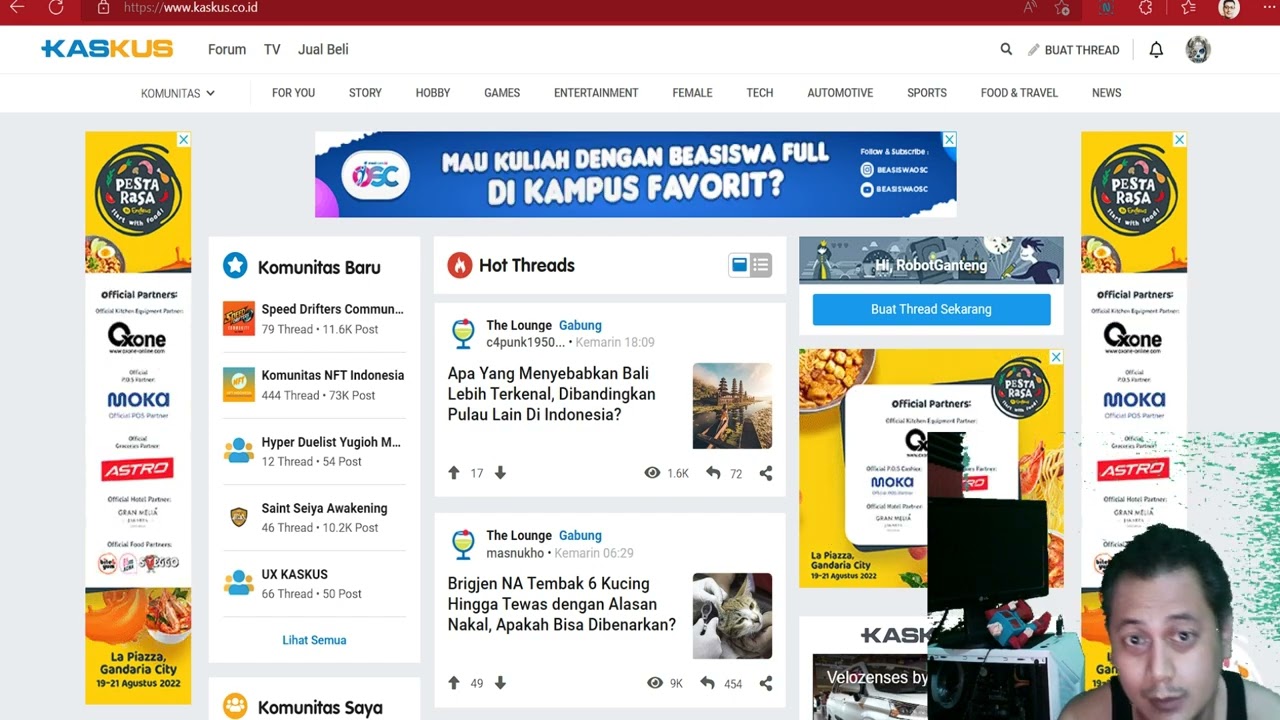Close the left Pesta Rasa ad

coord(183,140)
